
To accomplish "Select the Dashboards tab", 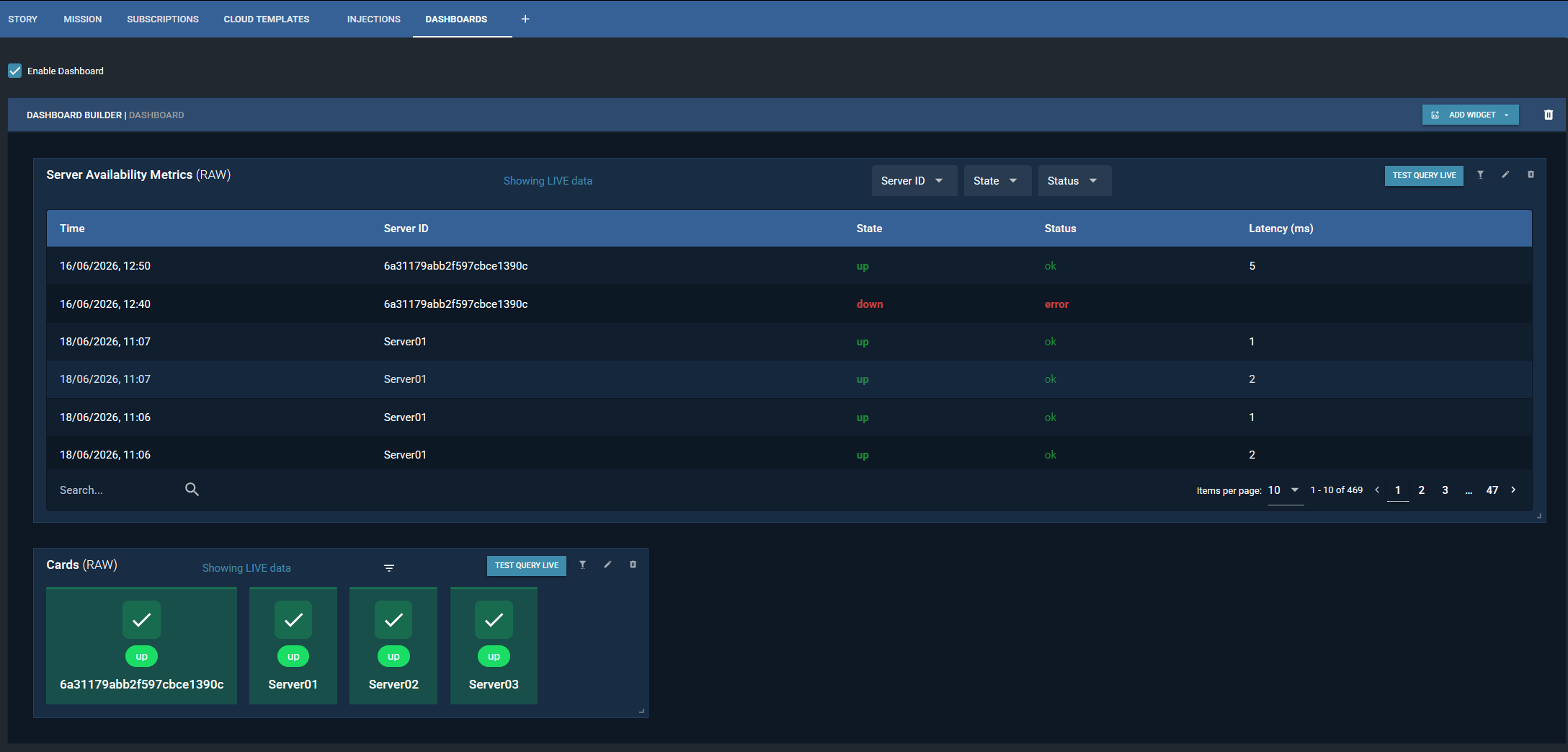I will (x=456, y=19).
